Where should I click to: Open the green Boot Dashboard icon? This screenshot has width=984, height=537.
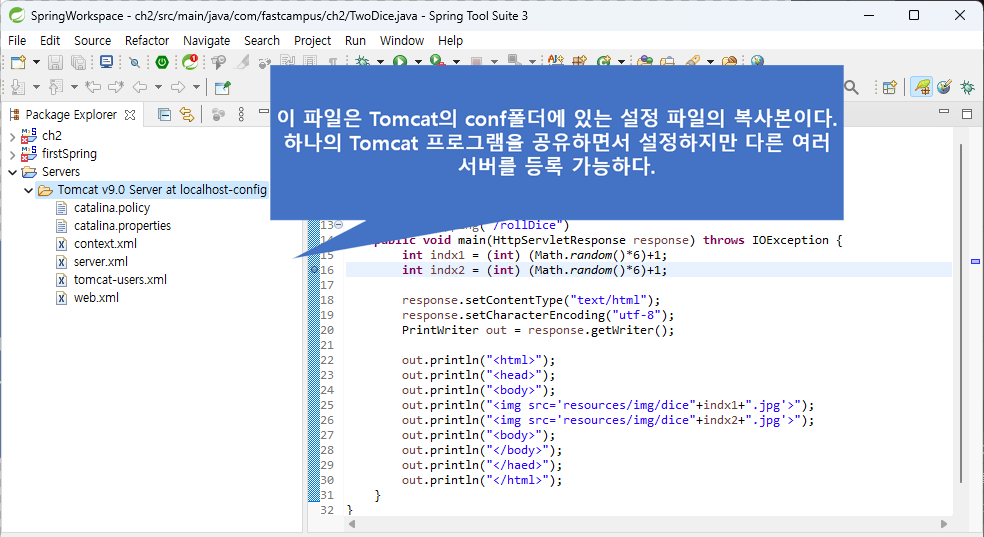pos(162,62)
